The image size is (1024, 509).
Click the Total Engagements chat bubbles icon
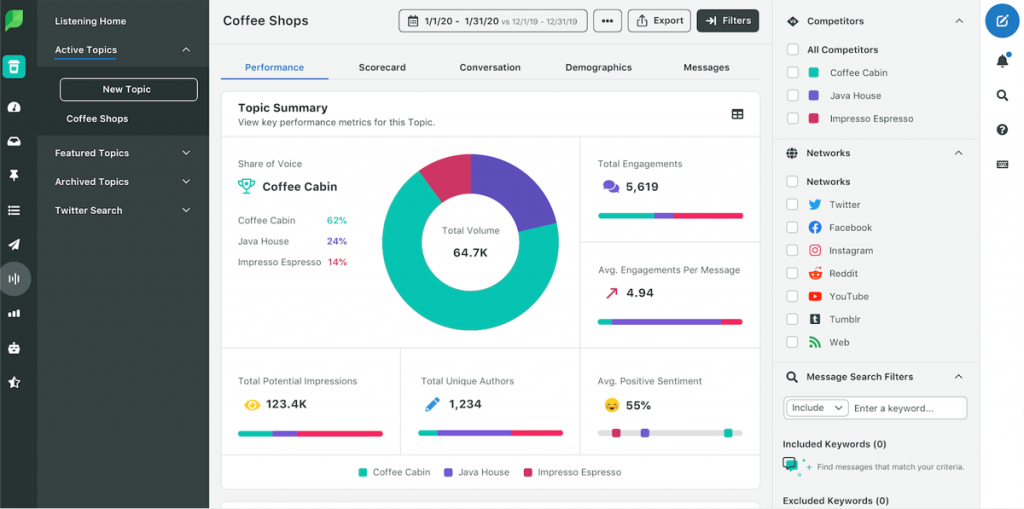(611, 187)
